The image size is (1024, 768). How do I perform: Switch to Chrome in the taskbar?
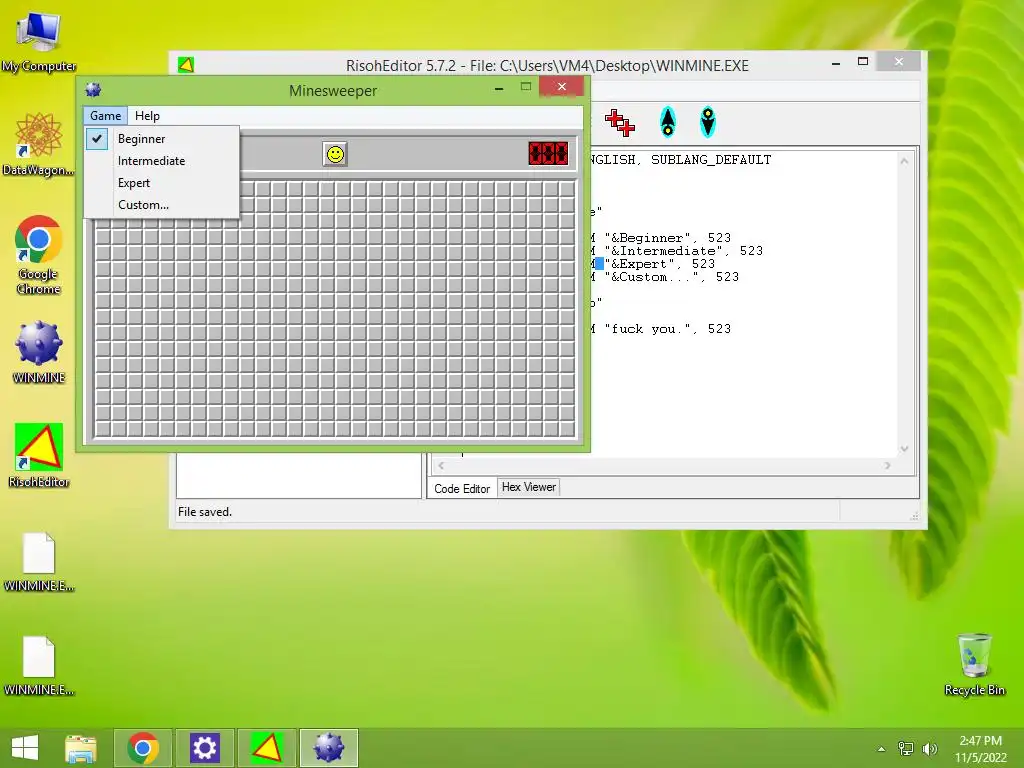click(143, 748)
